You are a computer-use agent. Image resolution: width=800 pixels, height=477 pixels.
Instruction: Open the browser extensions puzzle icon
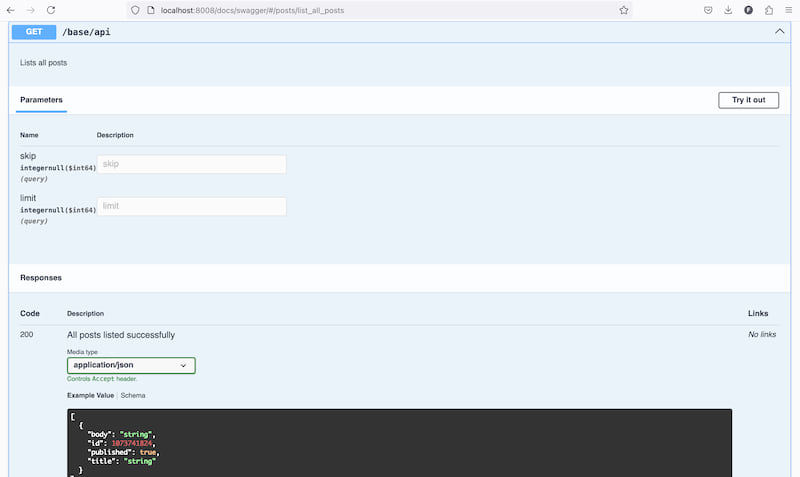click(x=769, y=10)
